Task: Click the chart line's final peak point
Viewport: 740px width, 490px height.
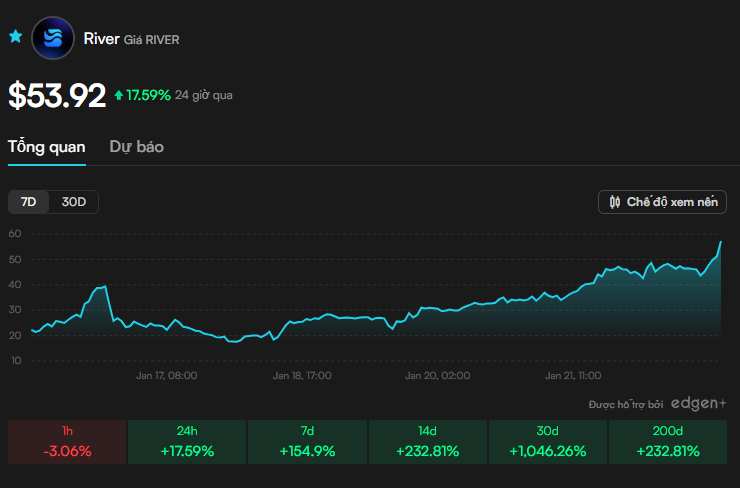Action: [721, 242]
